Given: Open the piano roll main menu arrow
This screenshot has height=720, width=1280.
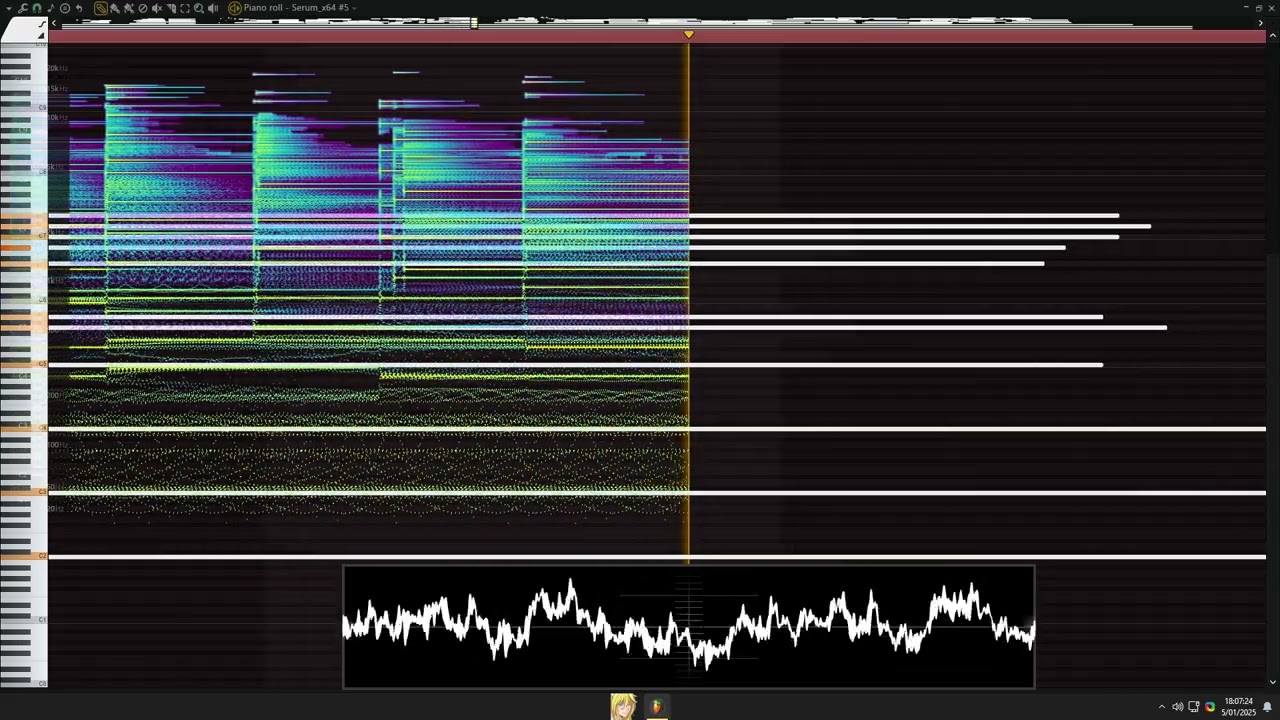Looking at the screenshot, I should click(x=9, y=8).
